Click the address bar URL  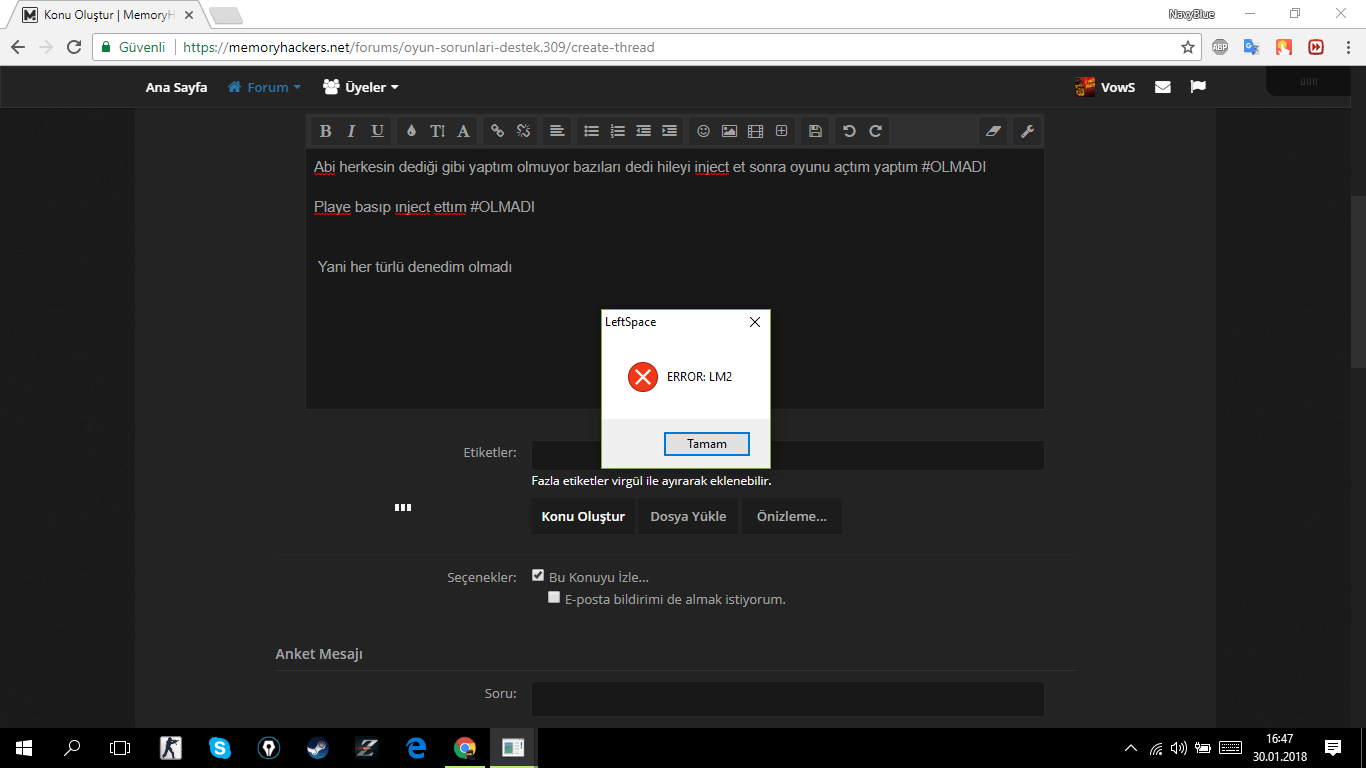pyautogui.click(x=419, y=47)
